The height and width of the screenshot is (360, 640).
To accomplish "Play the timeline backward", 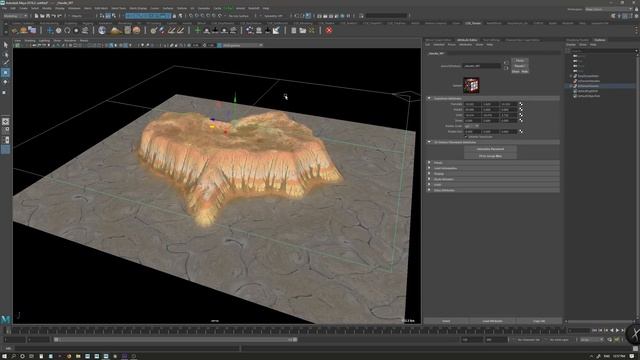I will coord(612,330).
